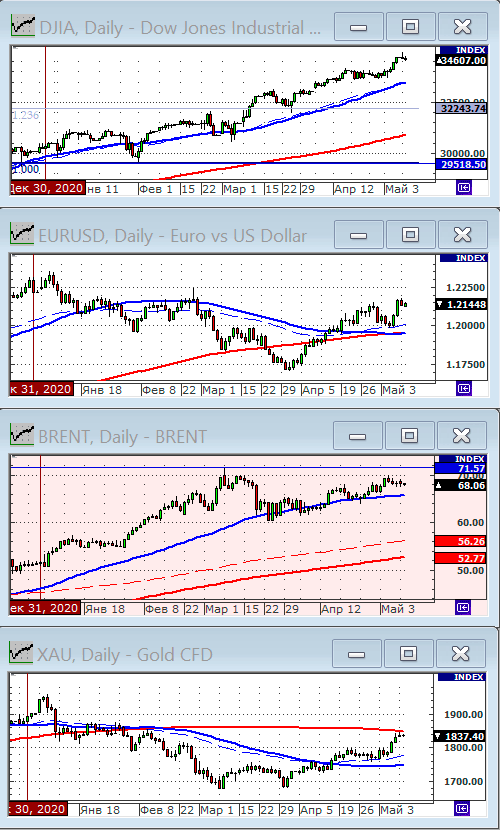Click the date marker ending 30, 2020 in XAU chart
Screen dimensions: 500x830
tap(39, 809)
